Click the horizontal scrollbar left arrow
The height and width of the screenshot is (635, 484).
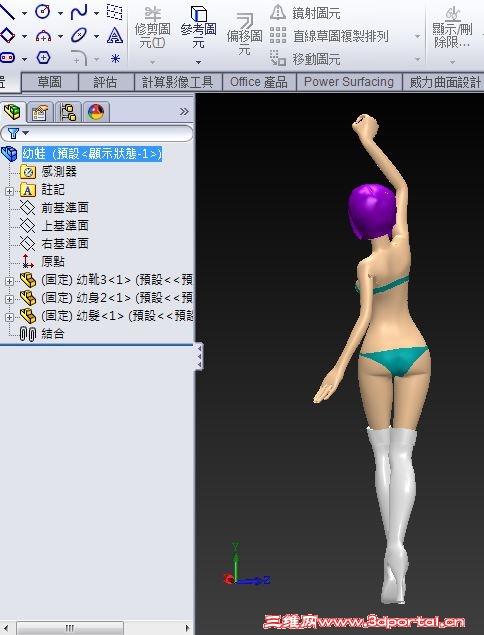click(x=6, y=628)
